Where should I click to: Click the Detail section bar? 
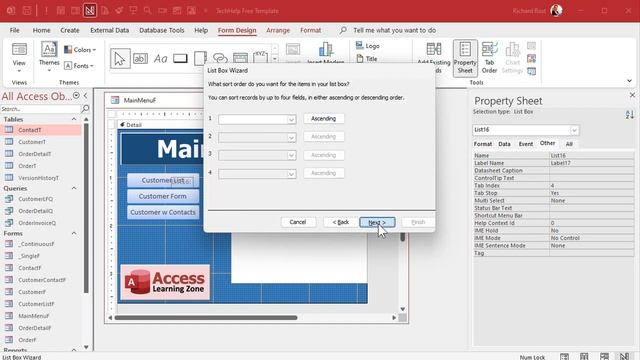click(159, 124)
